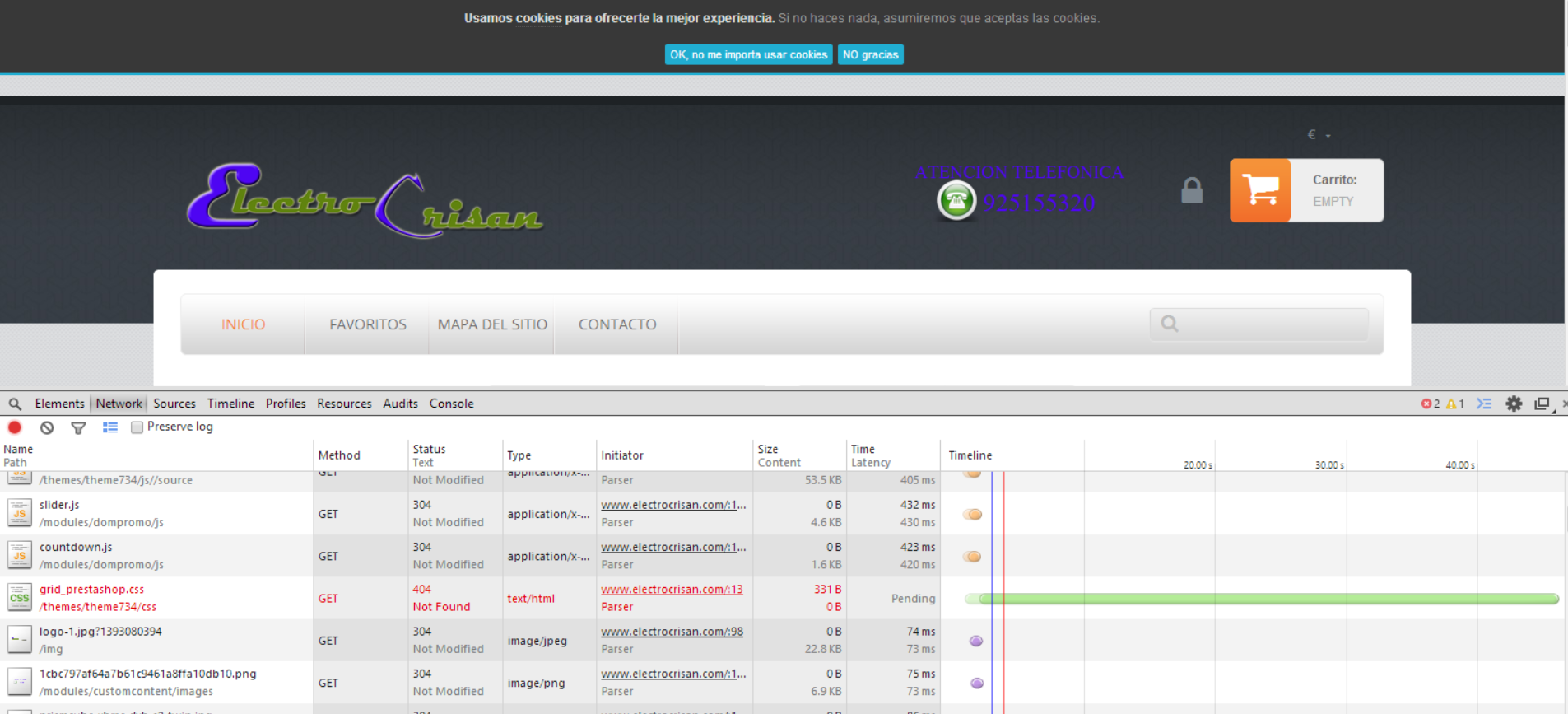The height and width of the screenshot is (714, 1568).
Task: Open DevTools settings gear
Action: click(x=1514, y=404)
